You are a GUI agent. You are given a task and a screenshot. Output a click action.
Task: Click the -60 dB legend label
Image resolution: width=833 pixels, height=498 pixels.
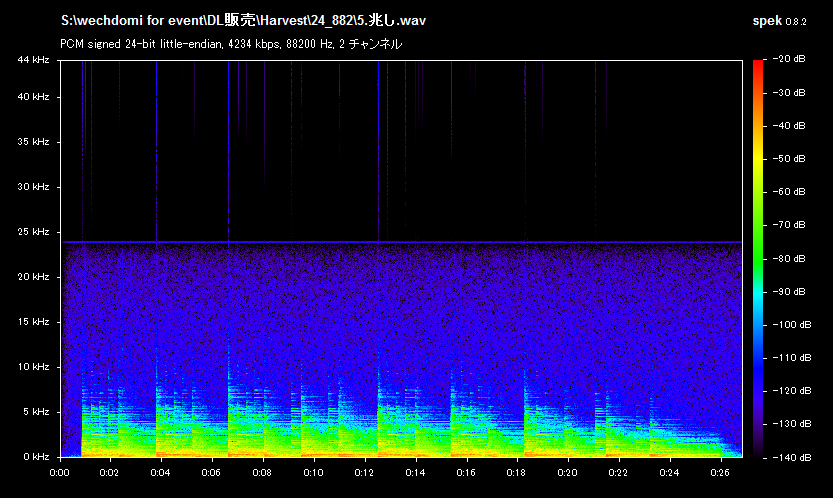tap(788, 191)
